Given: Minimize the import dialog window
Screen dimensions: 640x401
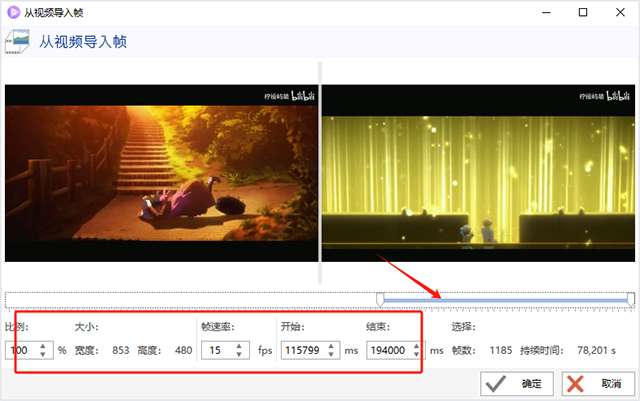Looking at the screenshot, I should [x=546, y=12].
